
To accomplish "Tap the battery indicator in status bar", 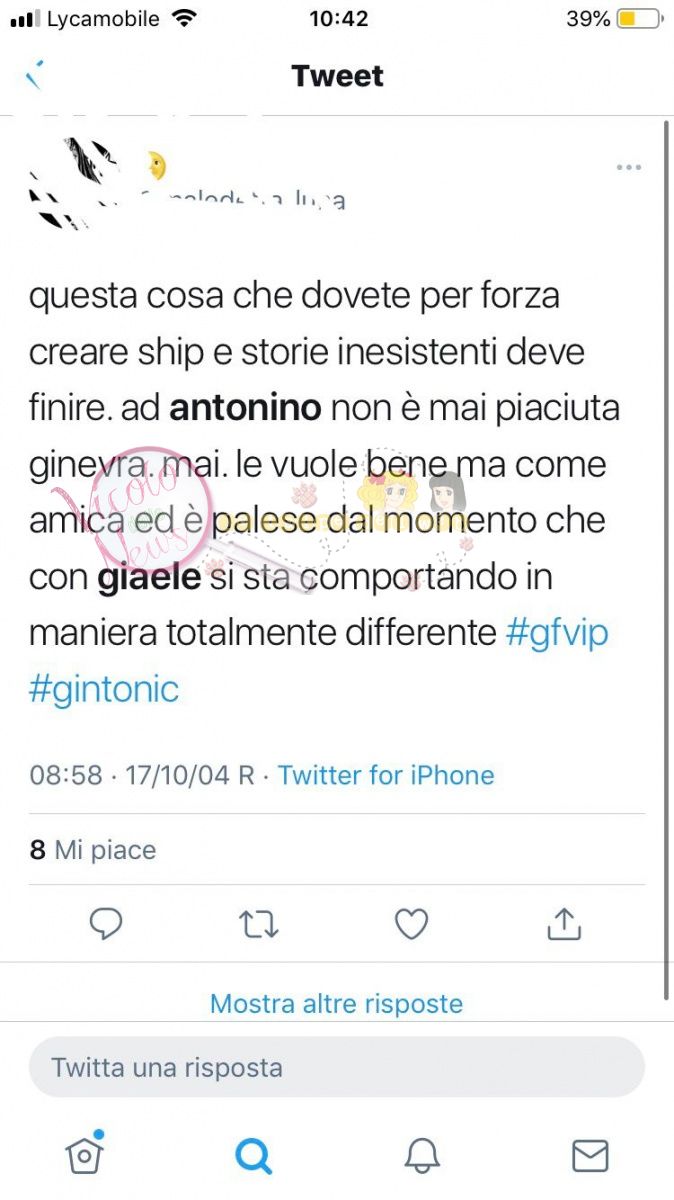I will click(640, 19).
